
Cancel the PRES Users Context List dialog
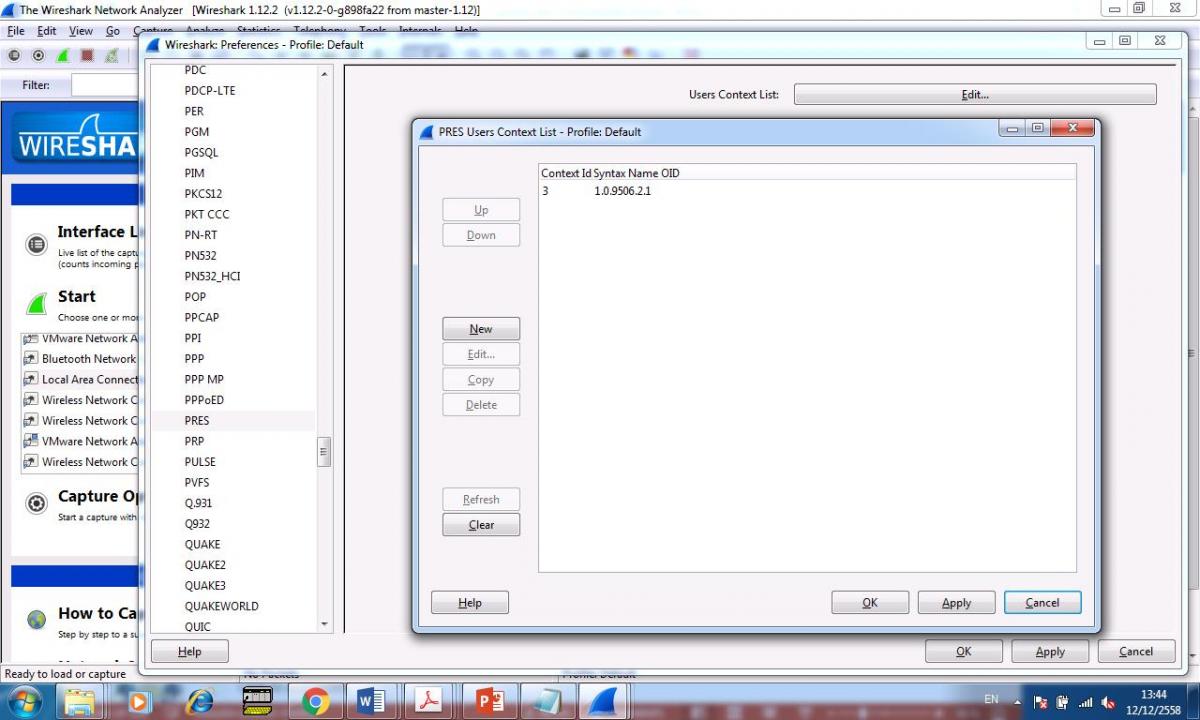[1042, 603]
